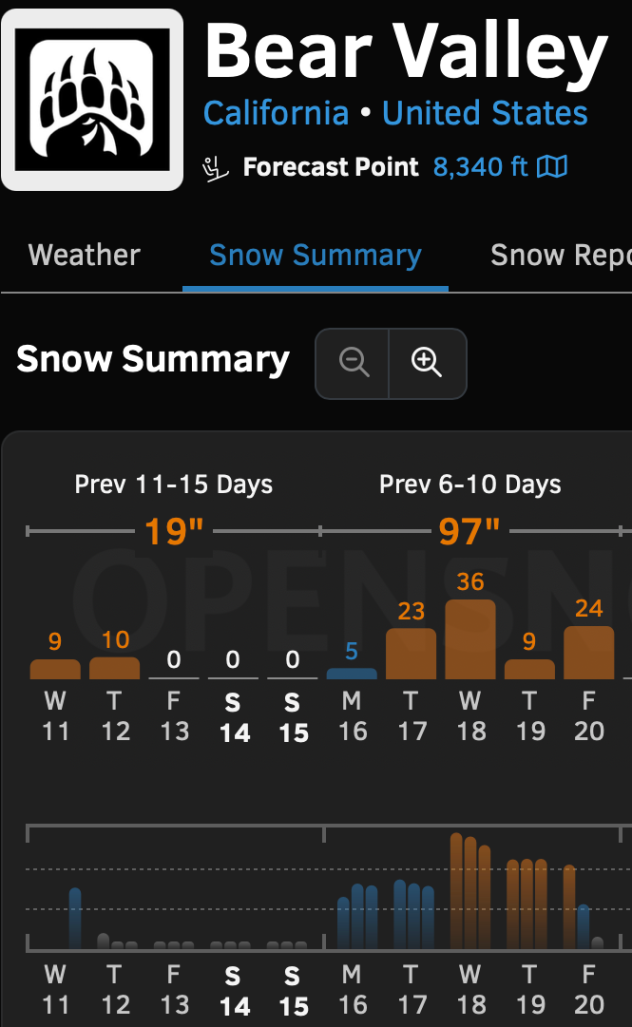
Task: Click the blue 5 inch bar for Monday 16
Action: [352, 673]
